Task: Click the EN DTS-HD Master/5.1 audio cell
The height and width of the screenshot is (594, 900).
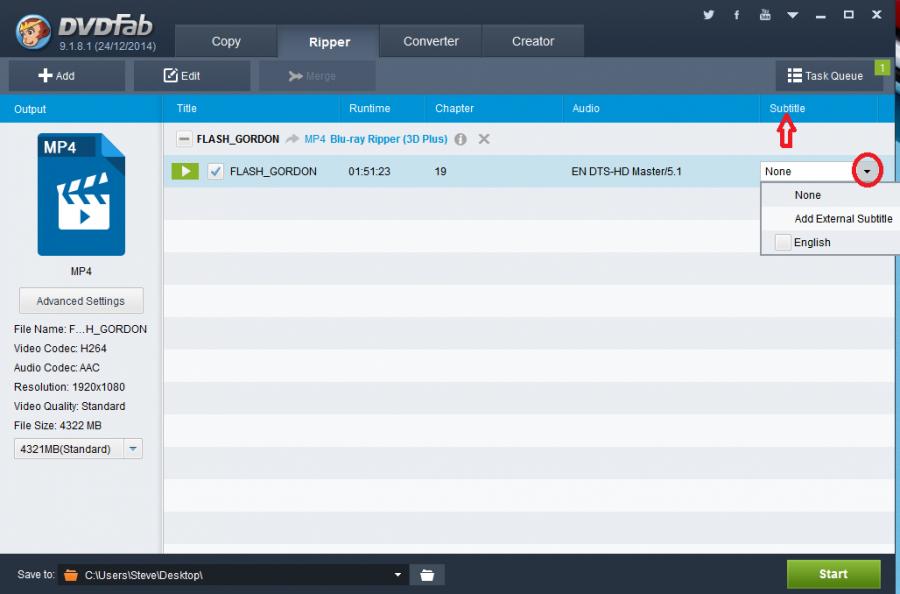Action: click(x=626, y=171)
